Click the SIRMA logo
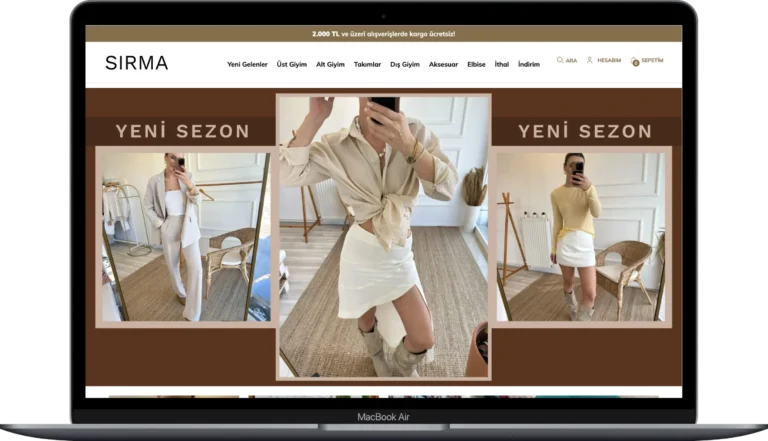Image resolution: width=768 pixels, height=441 pixels. [137, 63]
